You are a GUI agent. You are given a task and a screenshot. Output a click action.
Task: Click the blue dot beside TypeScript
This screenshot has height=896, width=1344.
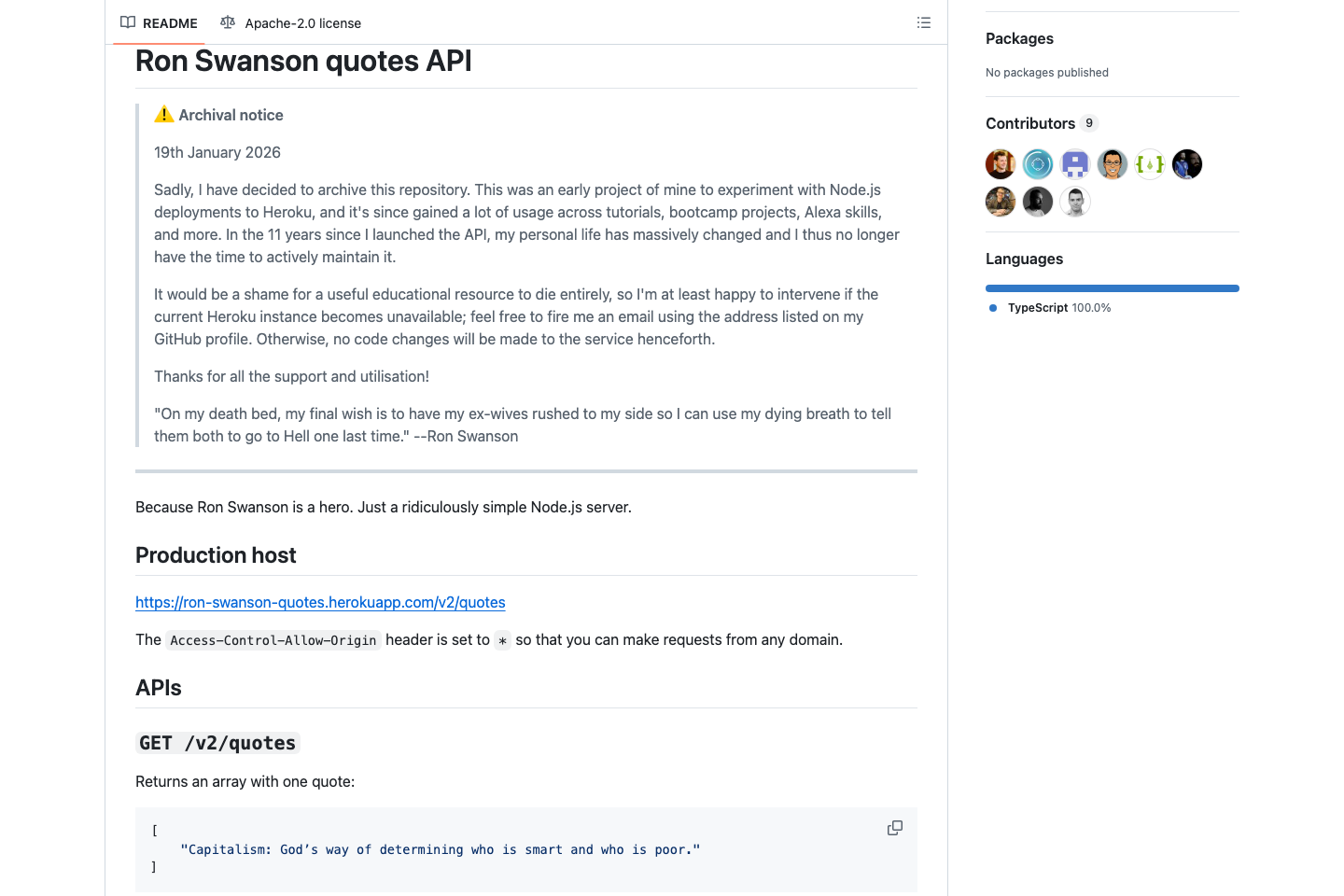pos(992,307)
